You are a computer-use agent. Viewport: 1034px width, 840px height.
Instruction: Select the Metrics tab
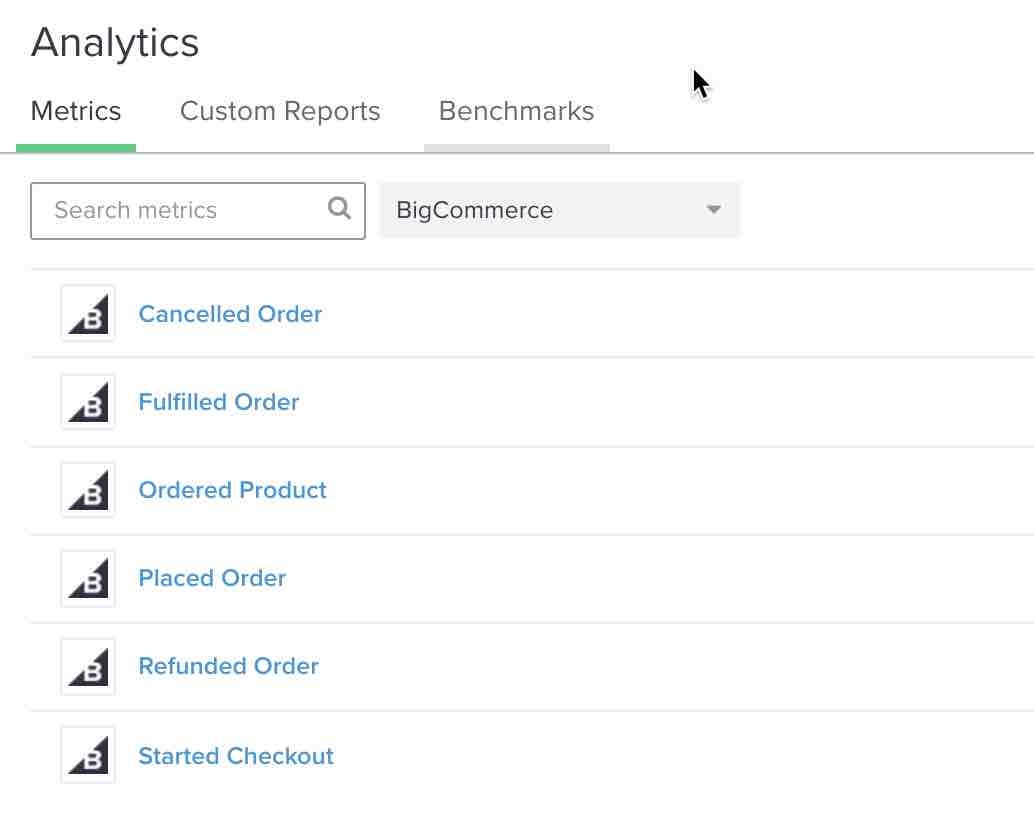tap(76, 111)
